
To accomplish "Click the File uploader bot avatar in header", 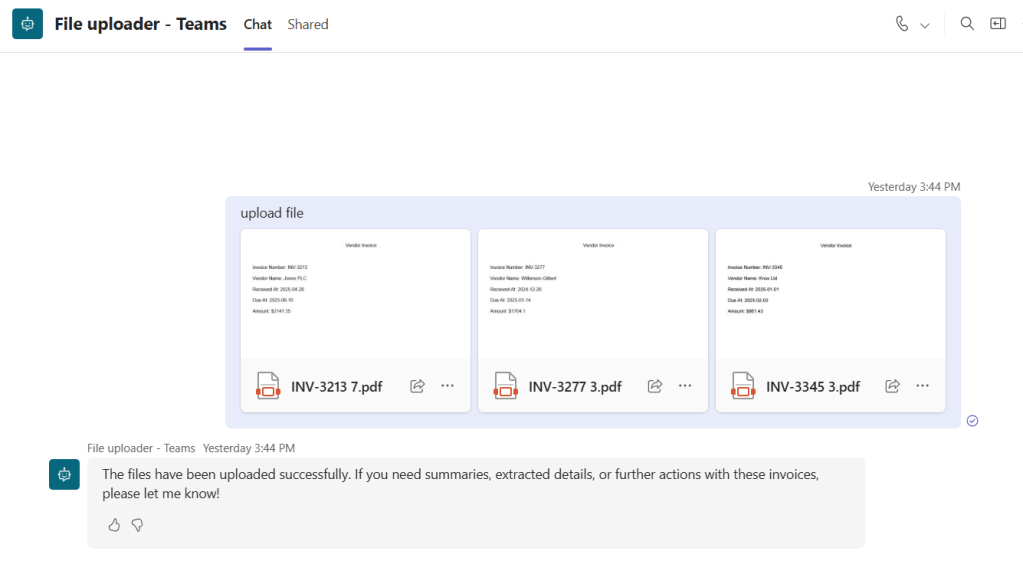I will pos(27,24).
